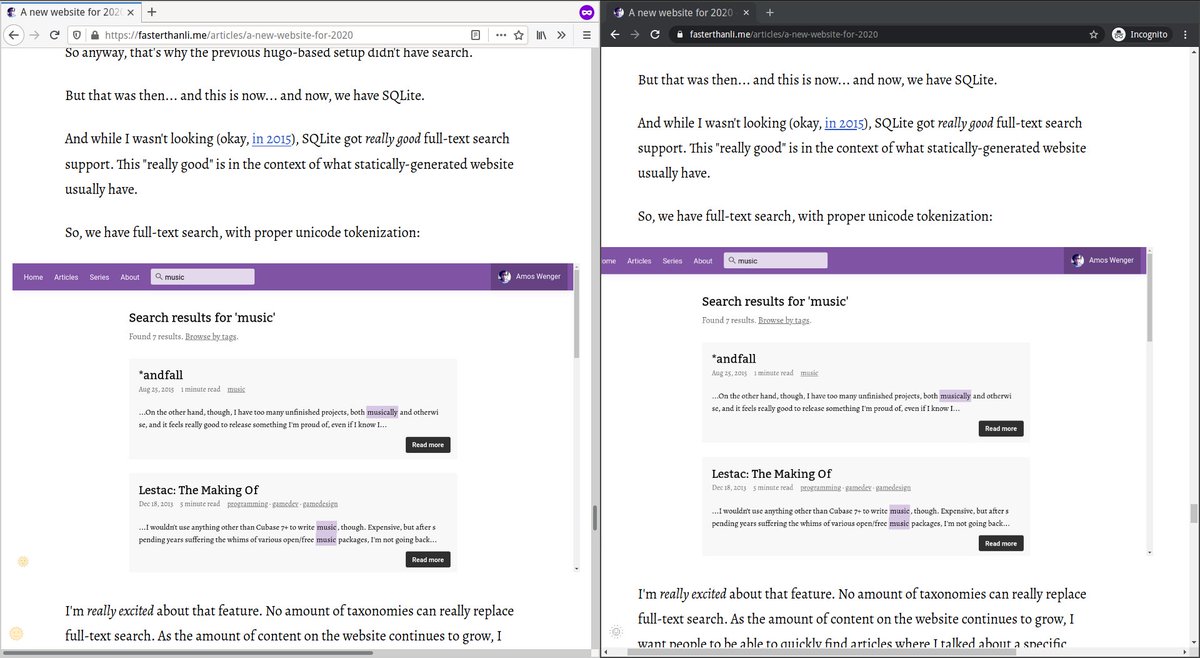Click 'About' in the Firefox embedded screenshot navbar
The image size is (1200, 658).
coord(130,277)
